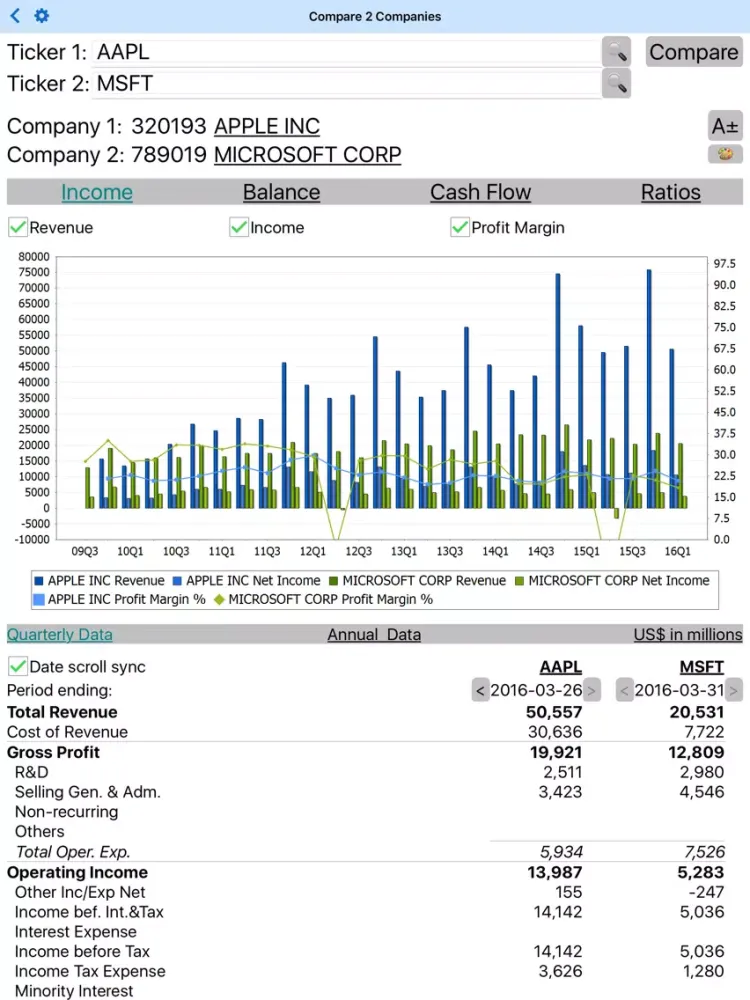Open the color palette button

(725, 154)
